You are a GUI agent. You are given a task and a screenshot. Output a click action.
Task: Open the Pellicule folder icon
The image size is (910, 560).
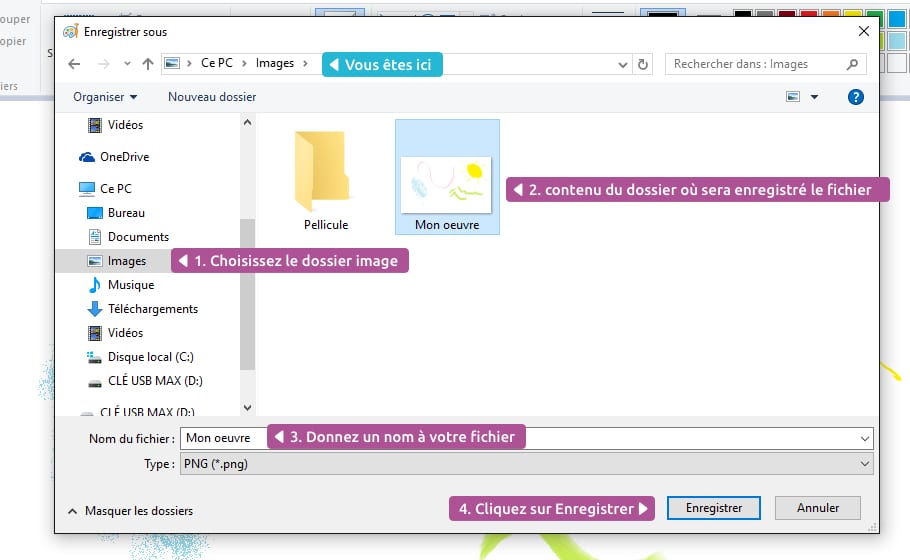[x=325, y=168]
